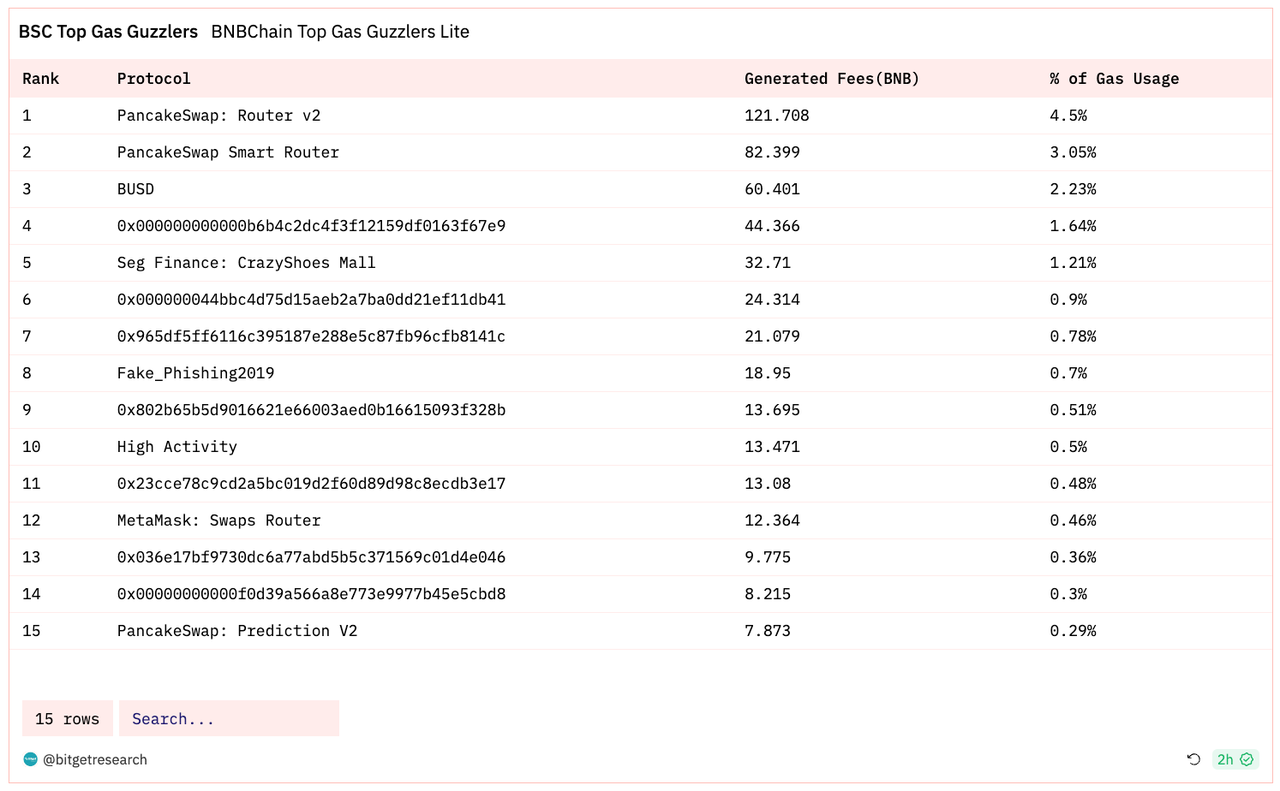
Task: Click the 4.5% gas usage value
Action: (1068, 115)
